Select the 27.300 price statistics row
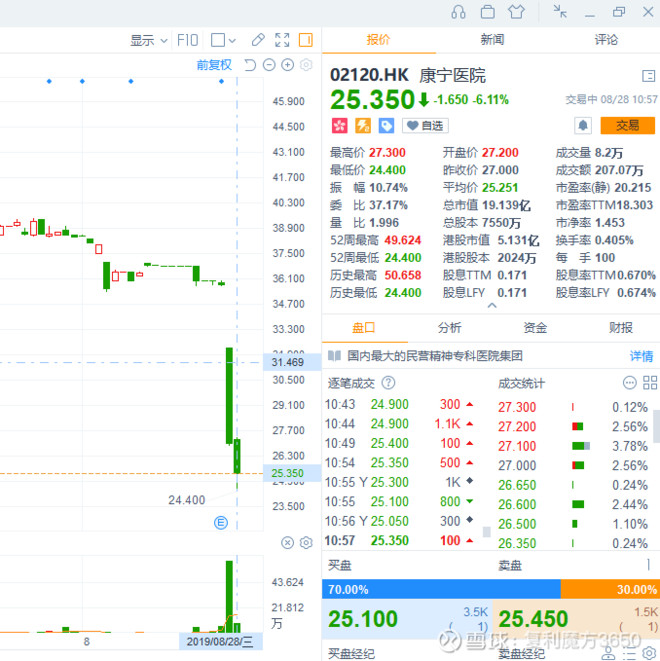 pos(573,407)
